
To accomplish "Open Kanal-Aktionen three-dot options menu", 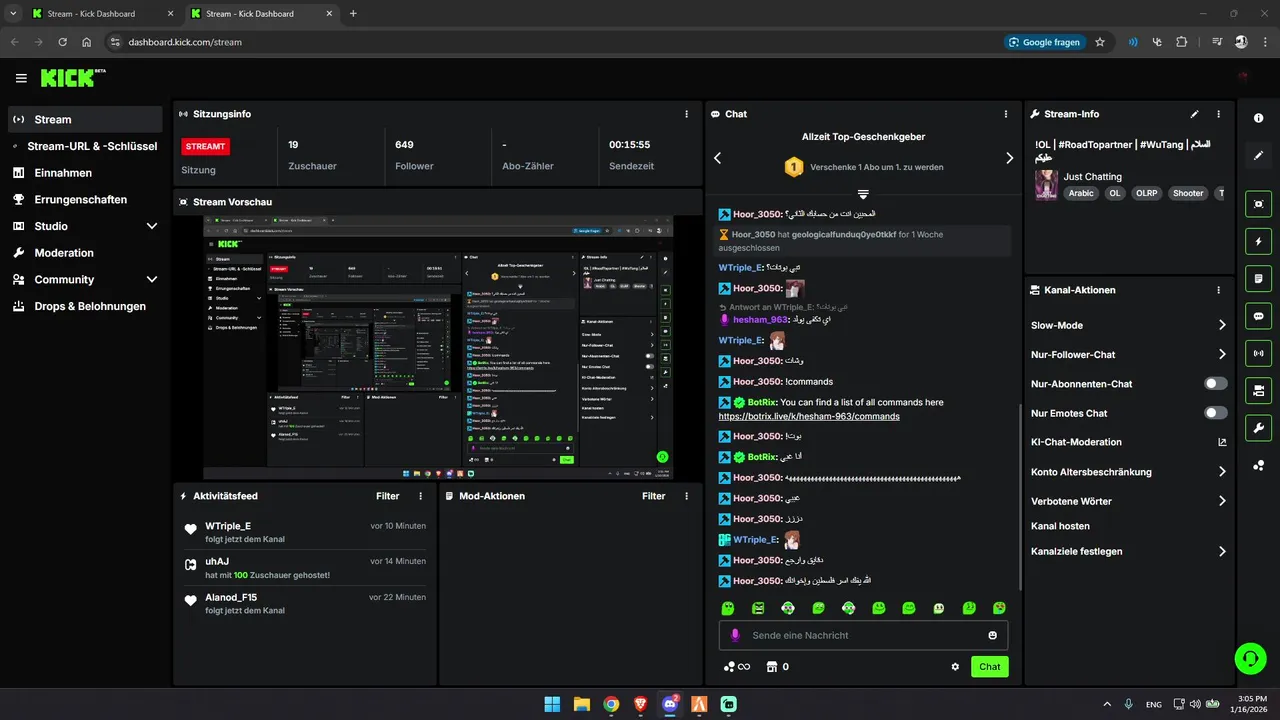I will tap(1218, 290).
